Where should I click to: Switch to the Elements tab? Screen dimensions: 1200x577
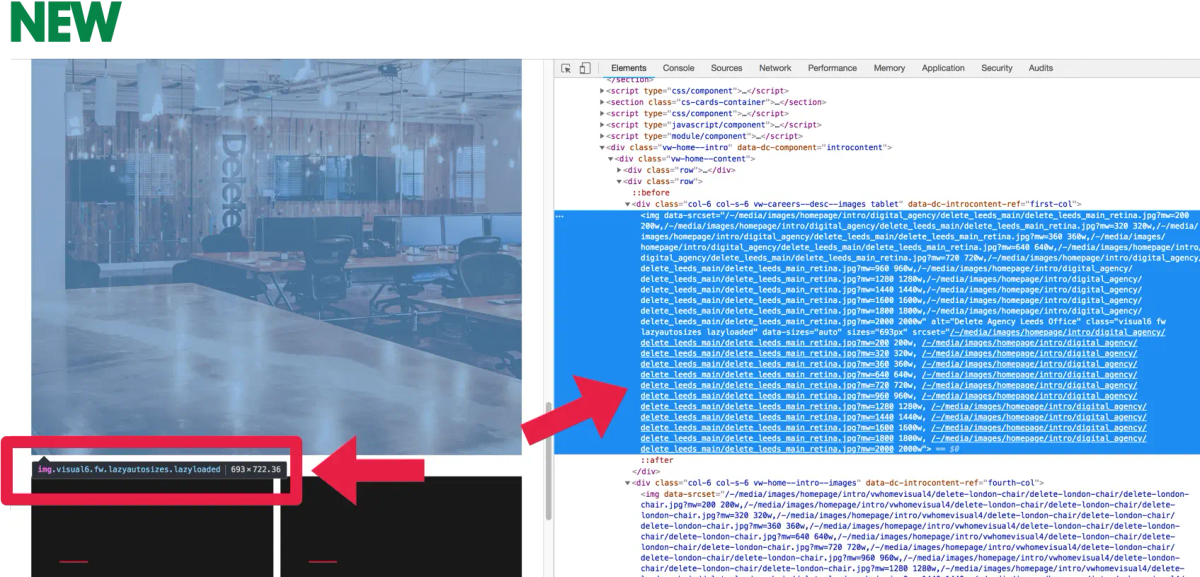[x=629, y=68]
